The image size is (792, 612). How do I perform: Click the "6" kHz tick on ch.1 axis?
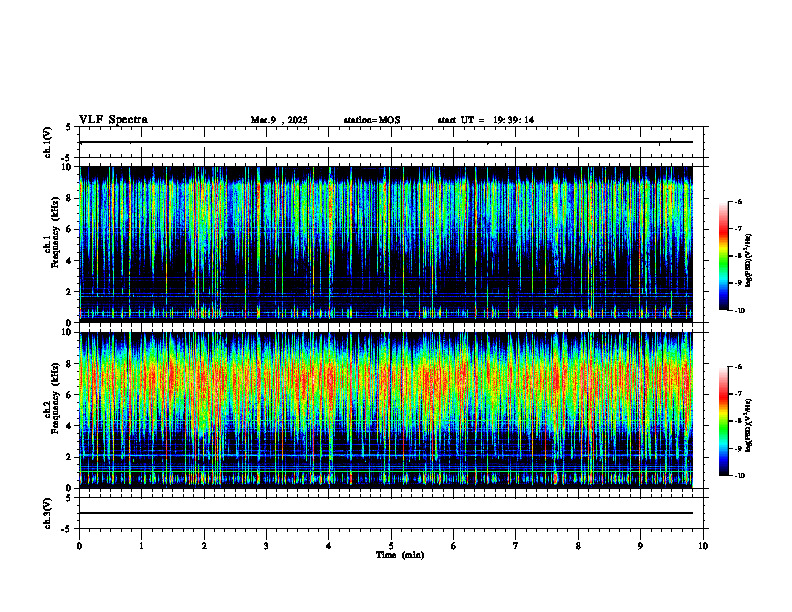(70, 230)
